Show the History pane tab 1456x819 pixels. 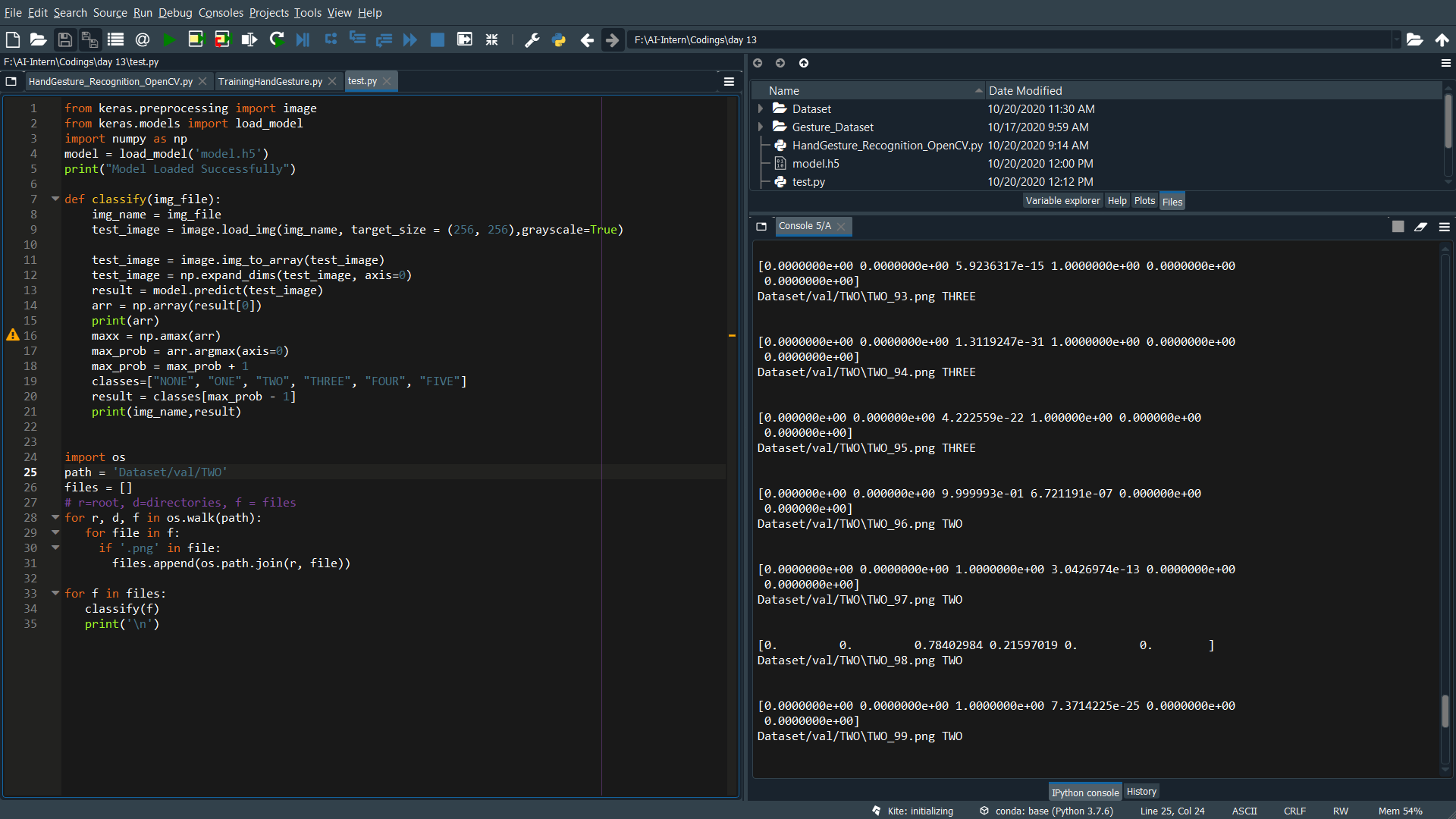[1141, 792]
